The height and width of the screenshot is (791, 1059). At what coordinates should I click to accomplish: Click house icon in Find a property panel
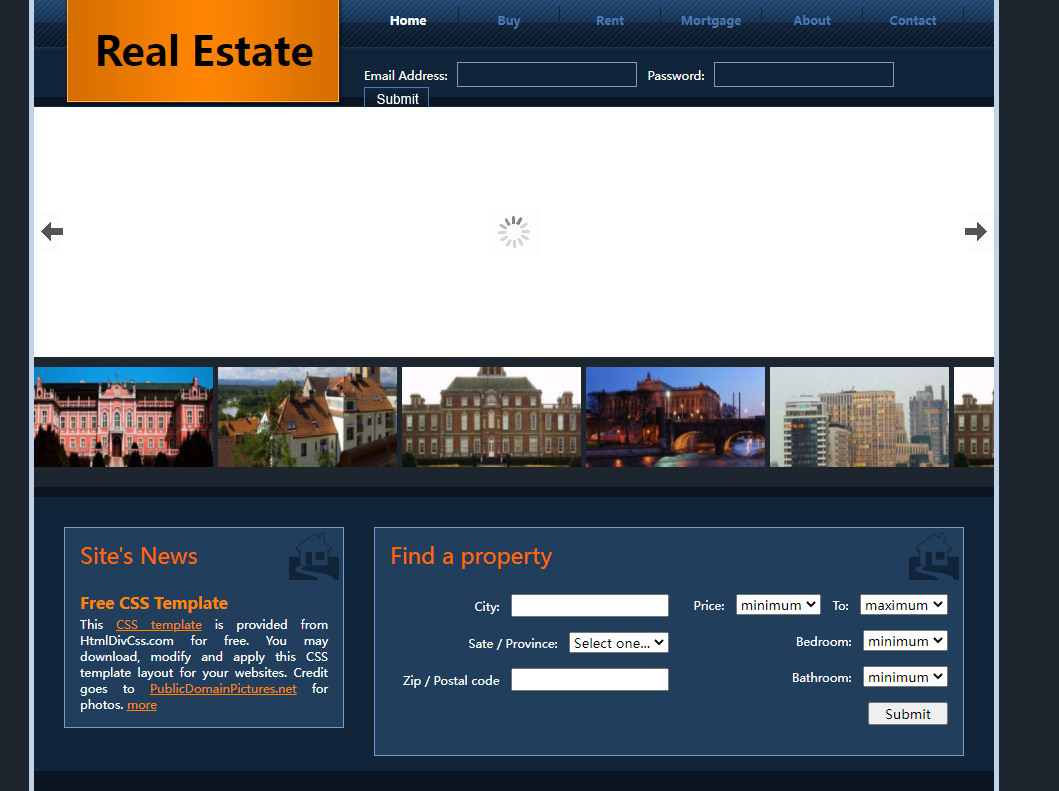[x=933, y=557]
